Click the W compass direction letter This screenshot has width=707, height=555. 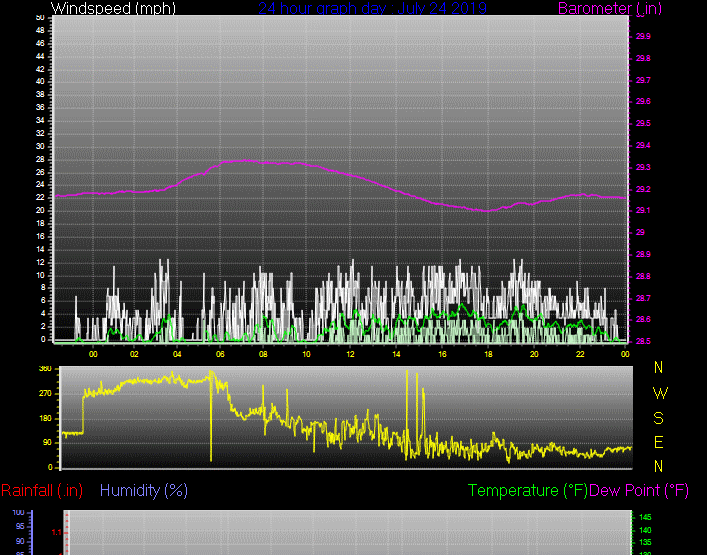click(658, 393)
